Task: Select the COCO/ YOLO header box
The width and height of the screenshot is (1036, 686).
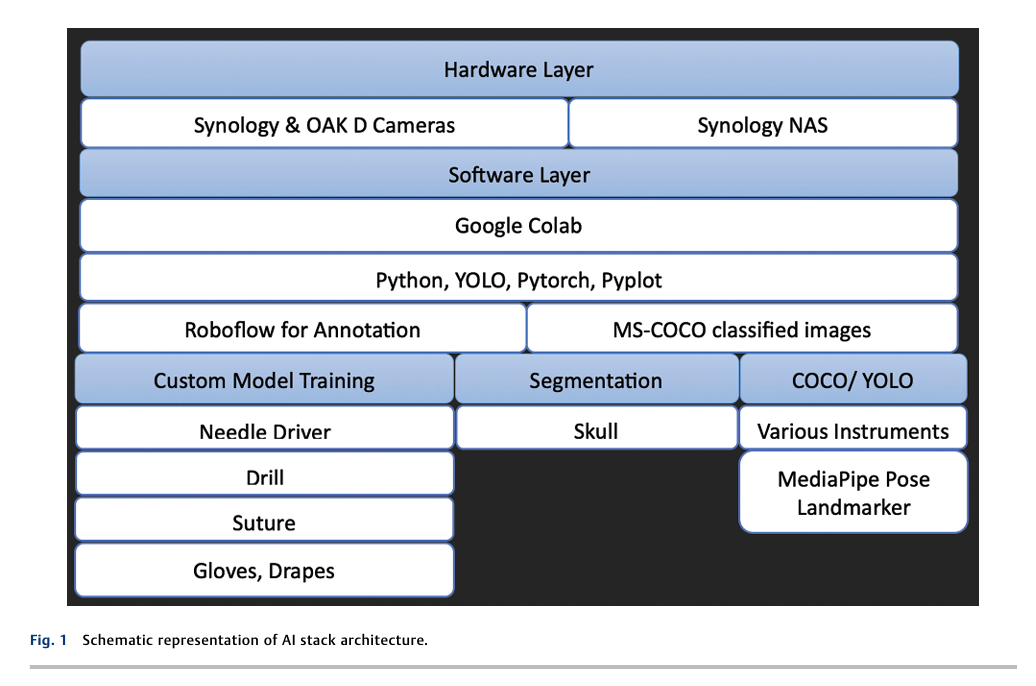Action: coord(853,379)
